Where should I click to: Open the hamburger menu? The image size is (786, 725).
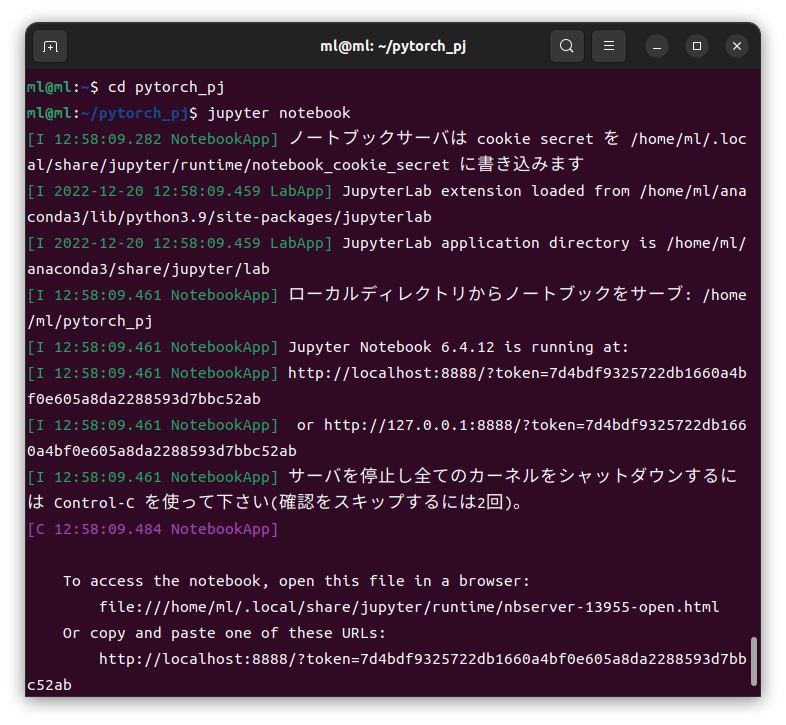coord(609,46)
